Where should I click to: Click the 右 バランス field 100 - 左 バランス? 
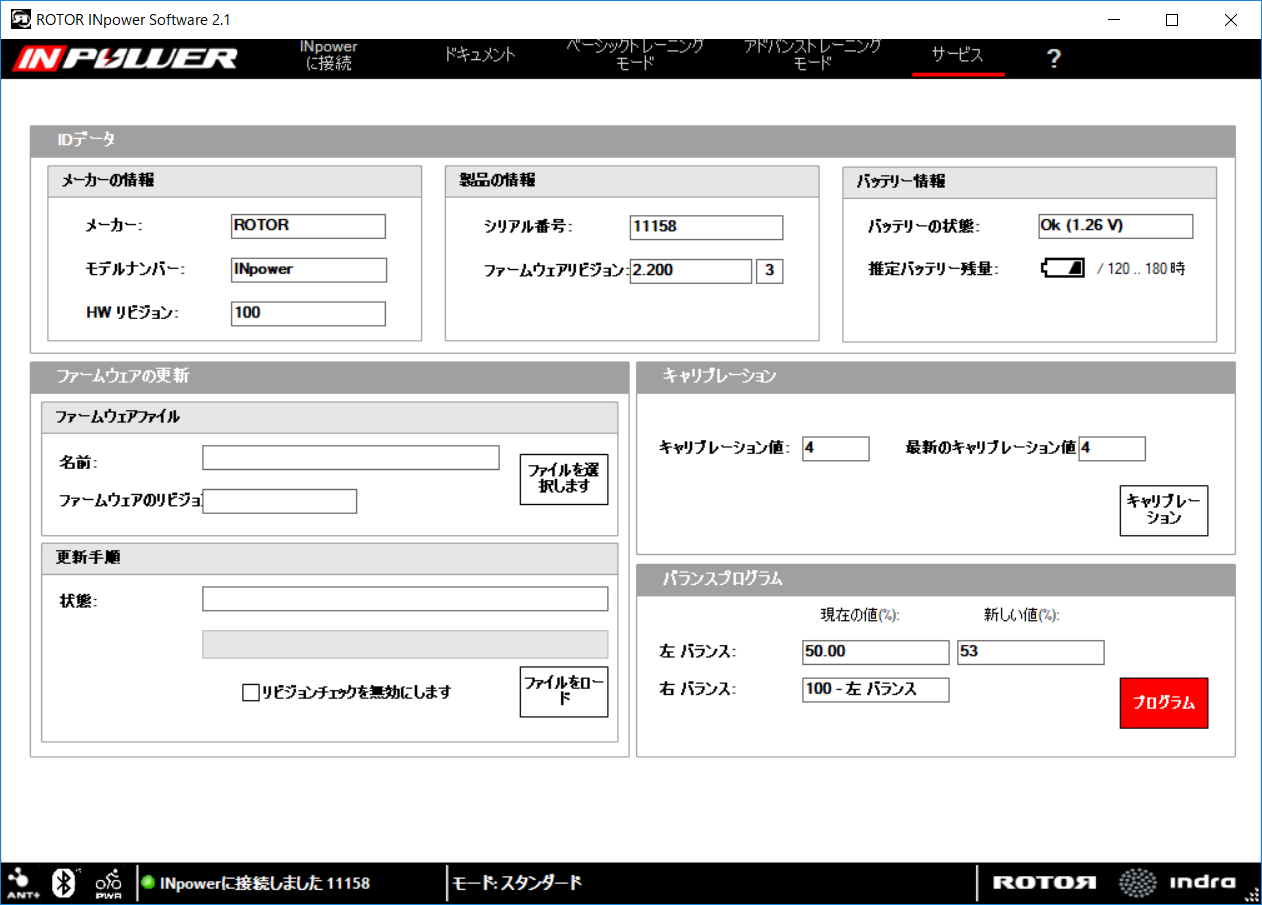pos(875,690)
